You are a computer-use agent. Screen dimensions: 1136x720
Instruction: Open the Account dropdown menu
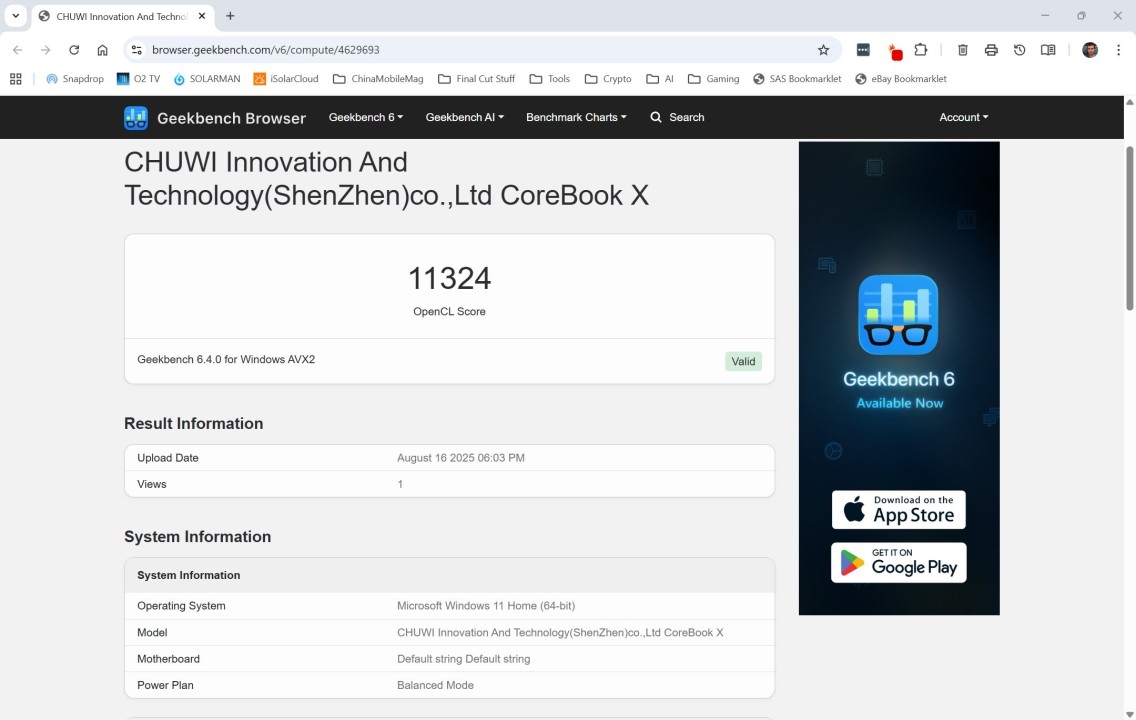pyautogui.click(x=964, y=117)
